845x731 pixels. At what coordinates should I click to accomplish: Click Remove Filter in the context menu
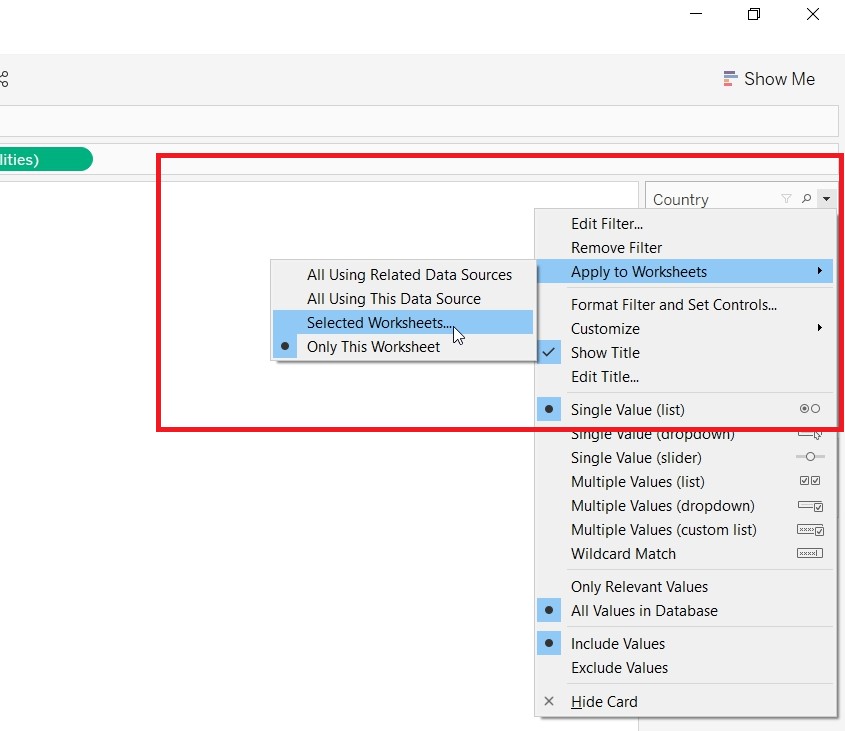(x=616, y=248)
